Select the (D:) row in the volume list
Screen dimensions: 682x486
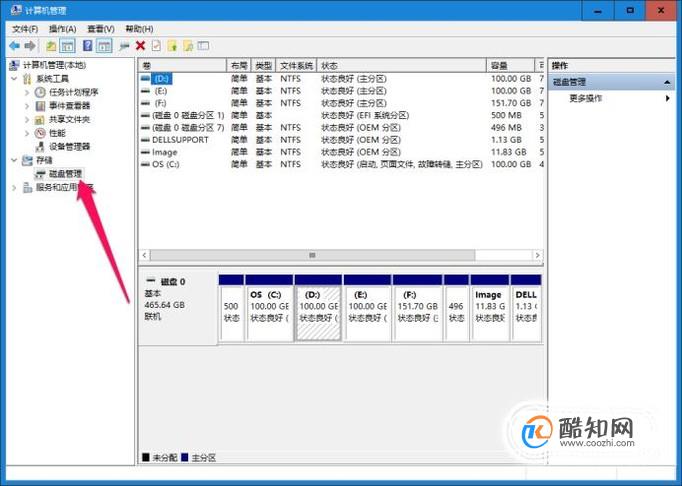tap(341, 79)
